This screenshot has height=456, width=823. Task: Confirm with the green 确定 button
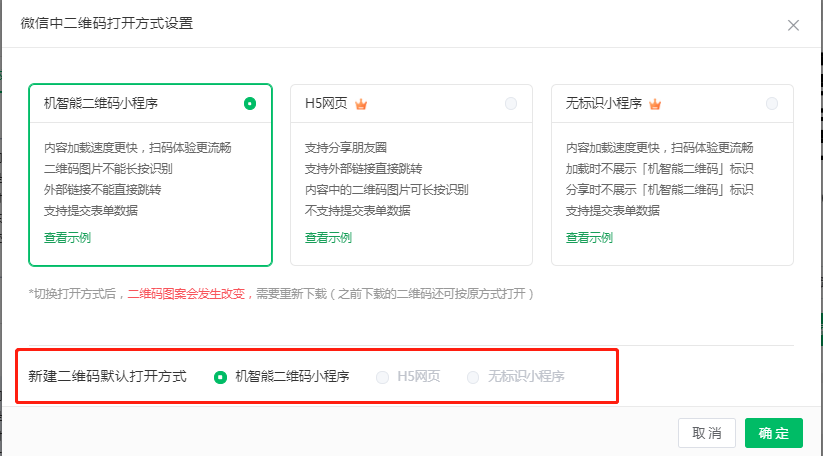[774, 433]
